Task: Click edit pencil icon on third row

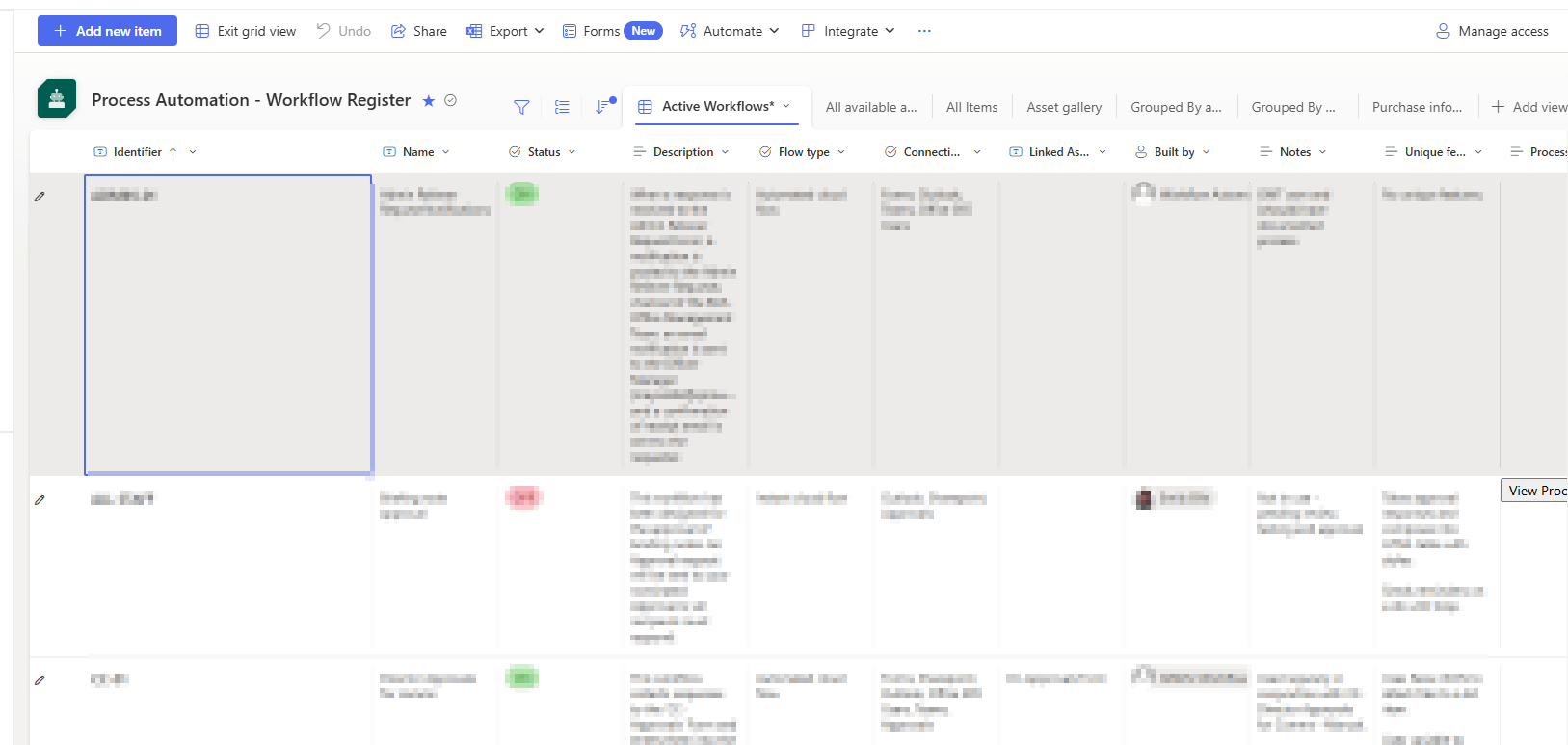Action: (40, 680)
